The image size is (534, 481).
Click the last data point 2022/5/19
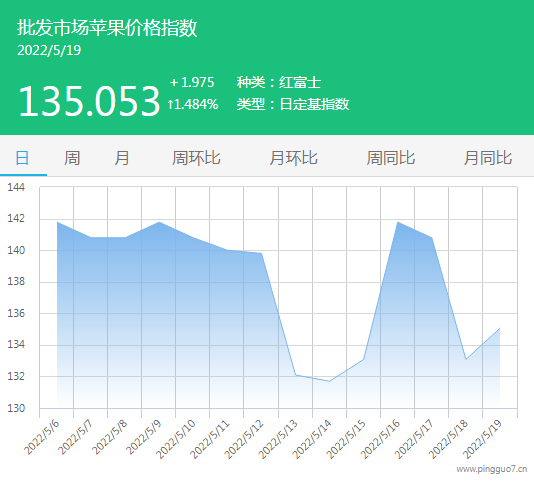pos(500,328)
